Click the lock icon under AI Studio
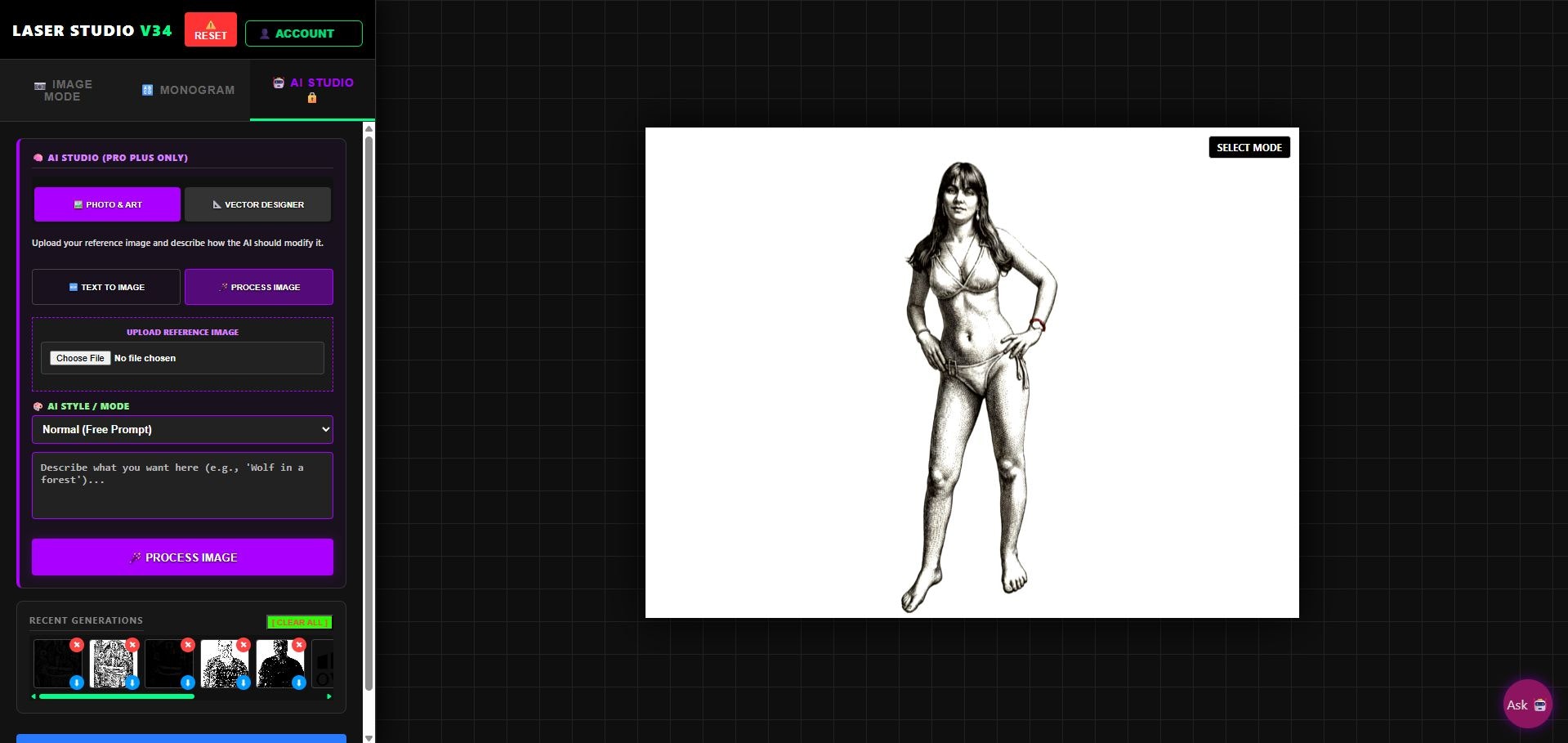Screen dimensions: 1568x743 click(313, 99)
